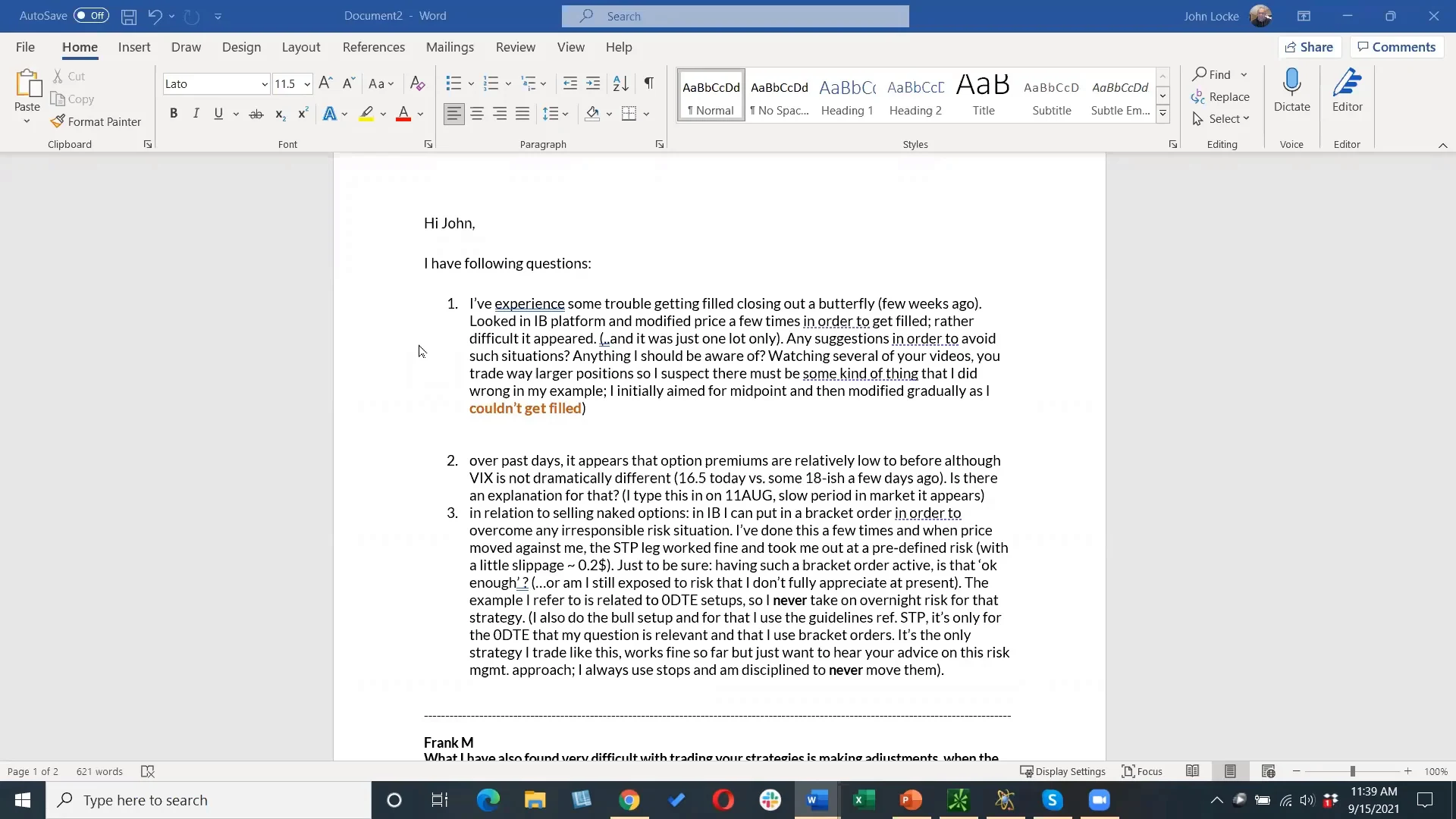Image resolution: width=1456 pixels, height=819 pixels.
Task: Click Replace in the Editing group
Action: pyautogui.click(x=1220, y=97)
